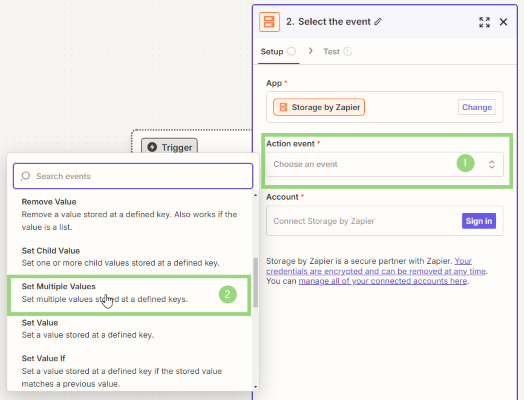Click the Storage by Zapier app chip
The height and width of the screenshot is (400, 524).
pyautogui.click(x=319, y=107)
